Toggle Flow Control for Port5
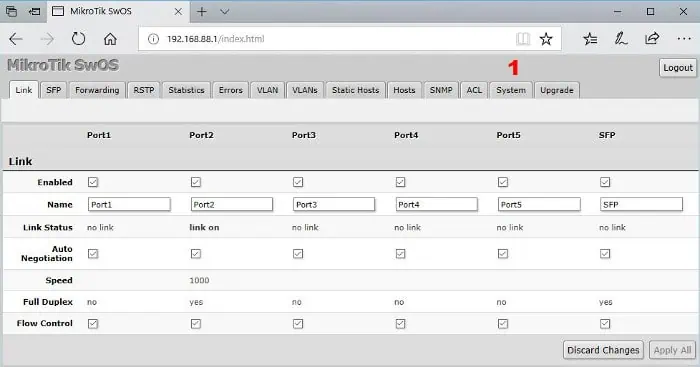Viewport: 700px width, 367px height. 503,324
